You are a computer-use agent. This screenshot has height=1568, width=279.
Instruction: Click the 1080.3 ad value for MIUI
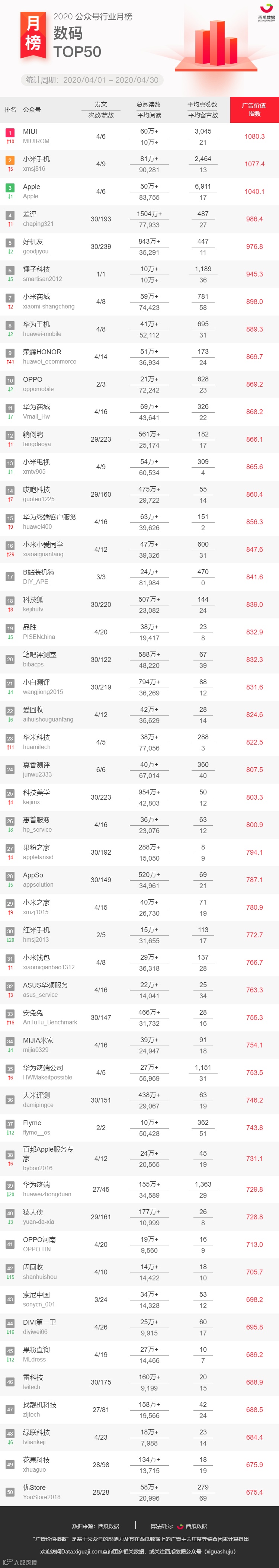[x=254, y=136]
